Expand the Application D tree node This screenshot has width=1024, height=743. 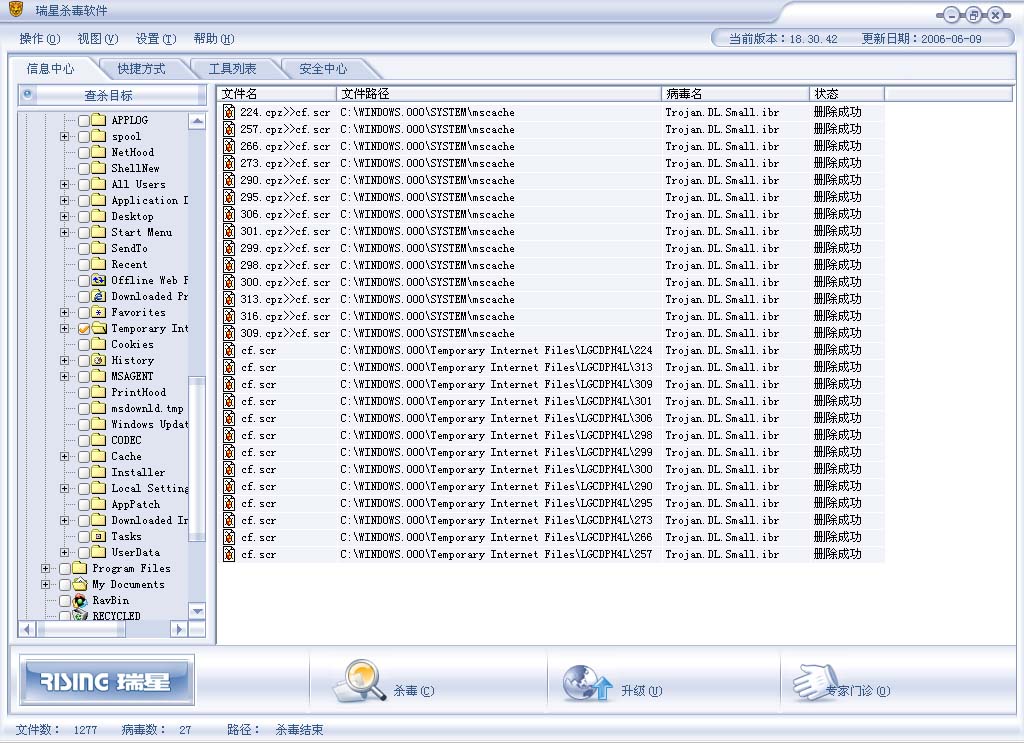click(64, 200)
